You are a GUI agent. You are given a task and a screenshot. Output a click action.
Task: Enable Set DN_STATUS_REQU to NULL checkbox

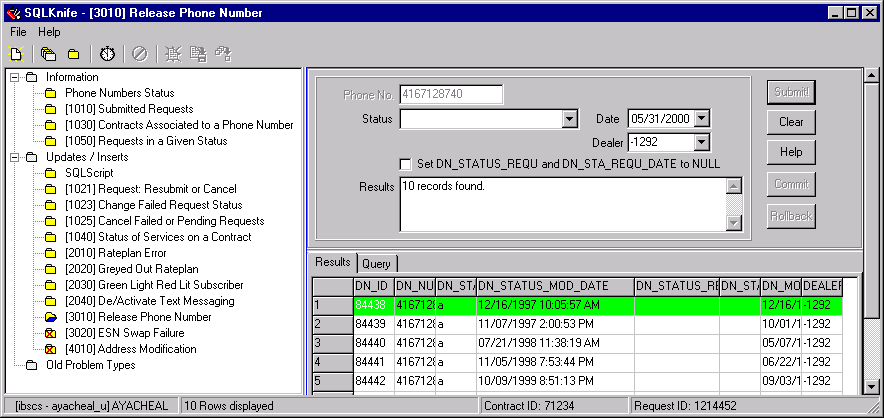(406, 164)
